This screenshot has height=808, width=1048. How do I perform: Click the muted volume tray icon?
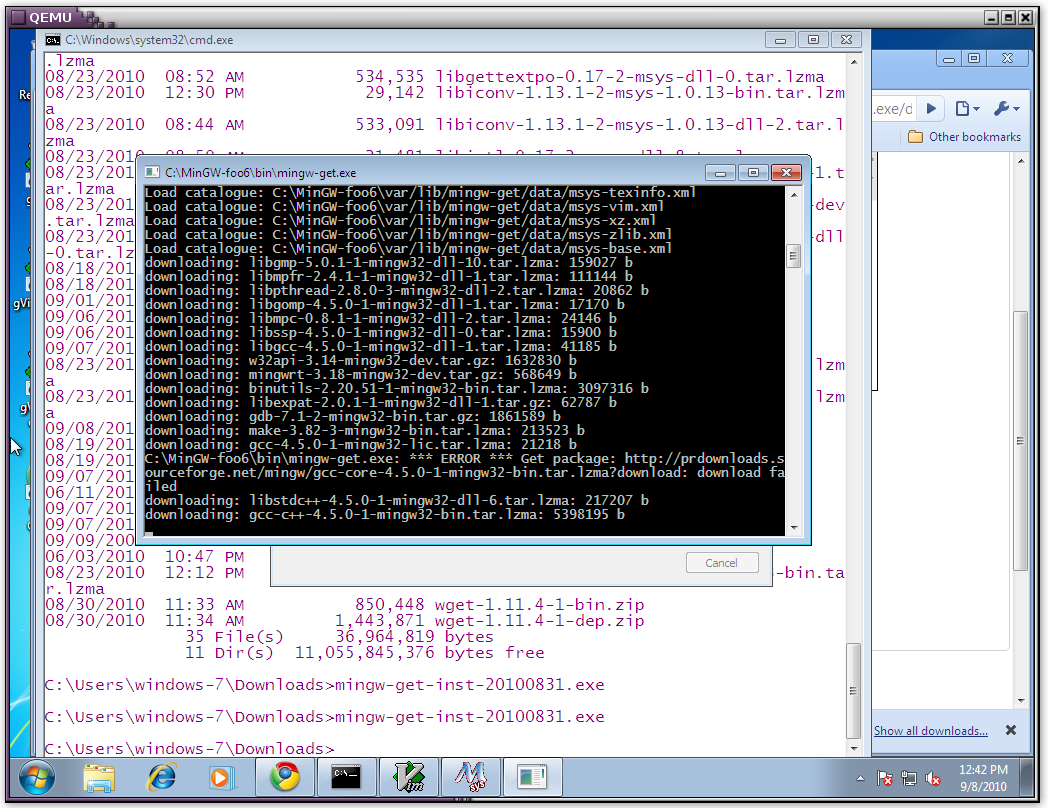[933, 778]
